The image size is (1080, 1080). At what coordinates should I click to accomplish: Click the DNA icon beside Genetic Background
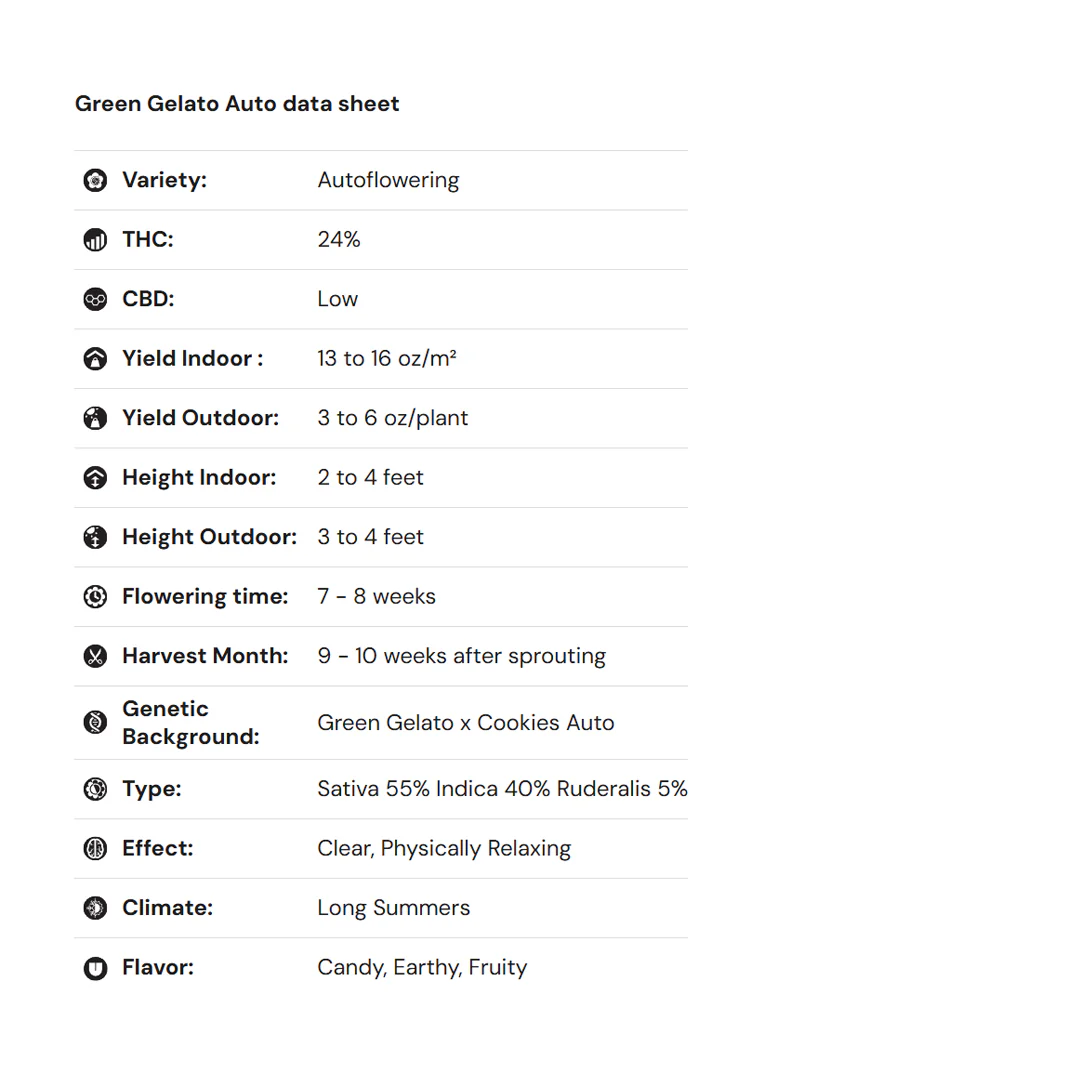click(95, 722)
